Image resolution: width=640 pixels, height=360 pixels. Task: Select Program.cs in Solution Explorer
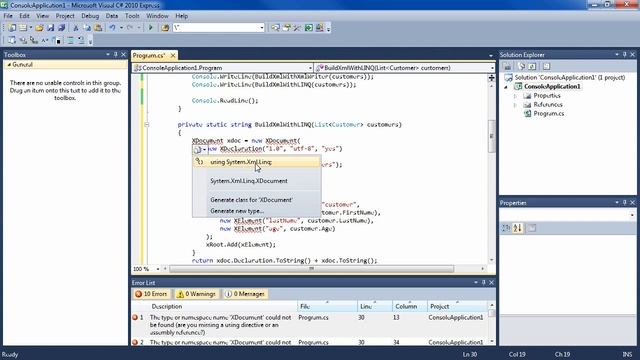(x=549, y=114)
